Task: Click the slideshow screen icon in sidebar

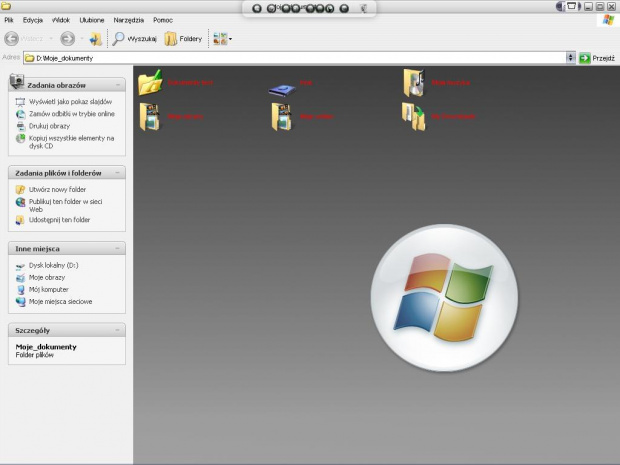Action: pos(20,102)
